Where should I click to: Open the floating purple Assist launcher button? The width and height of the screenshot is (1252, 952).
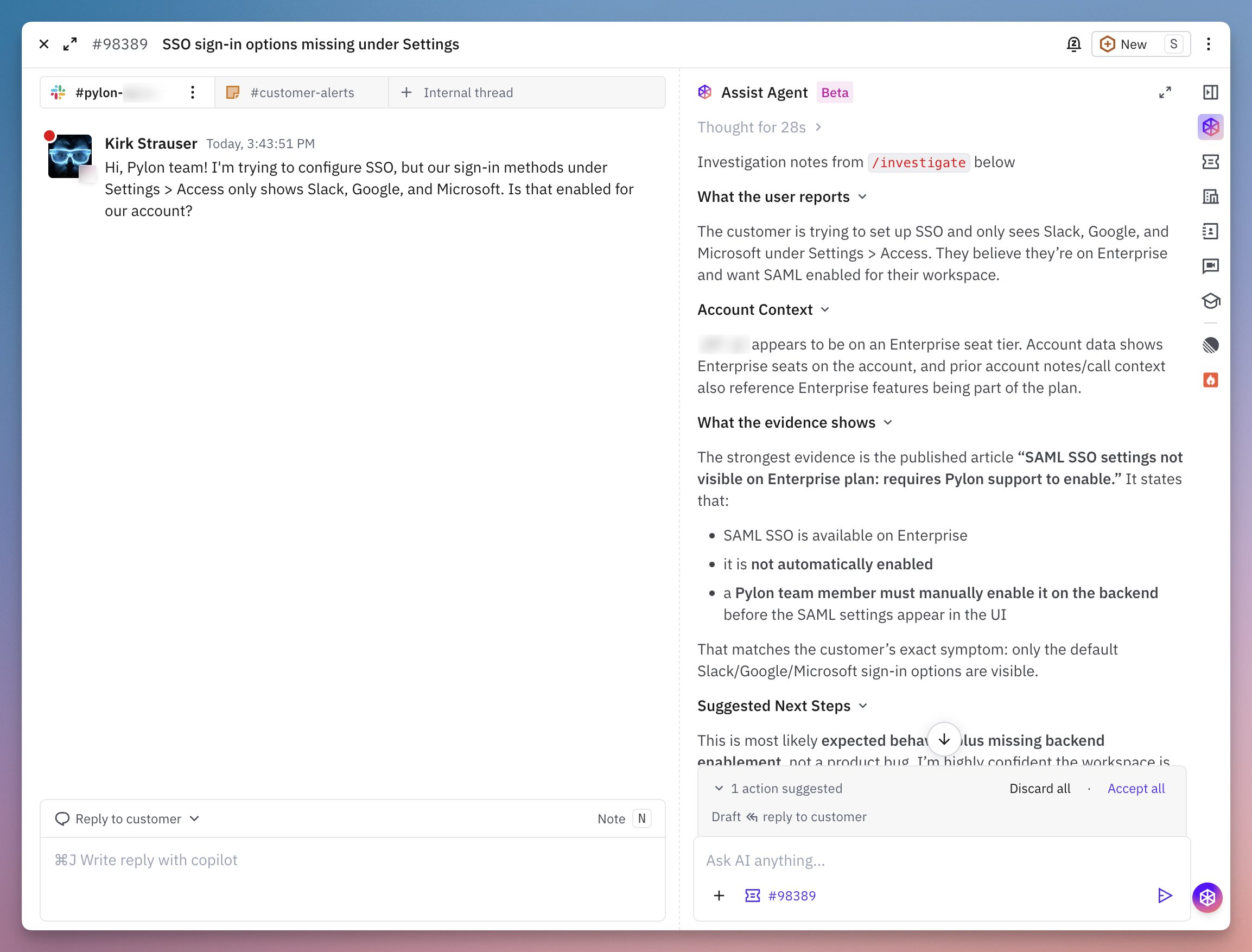(x=1207, y=897)
